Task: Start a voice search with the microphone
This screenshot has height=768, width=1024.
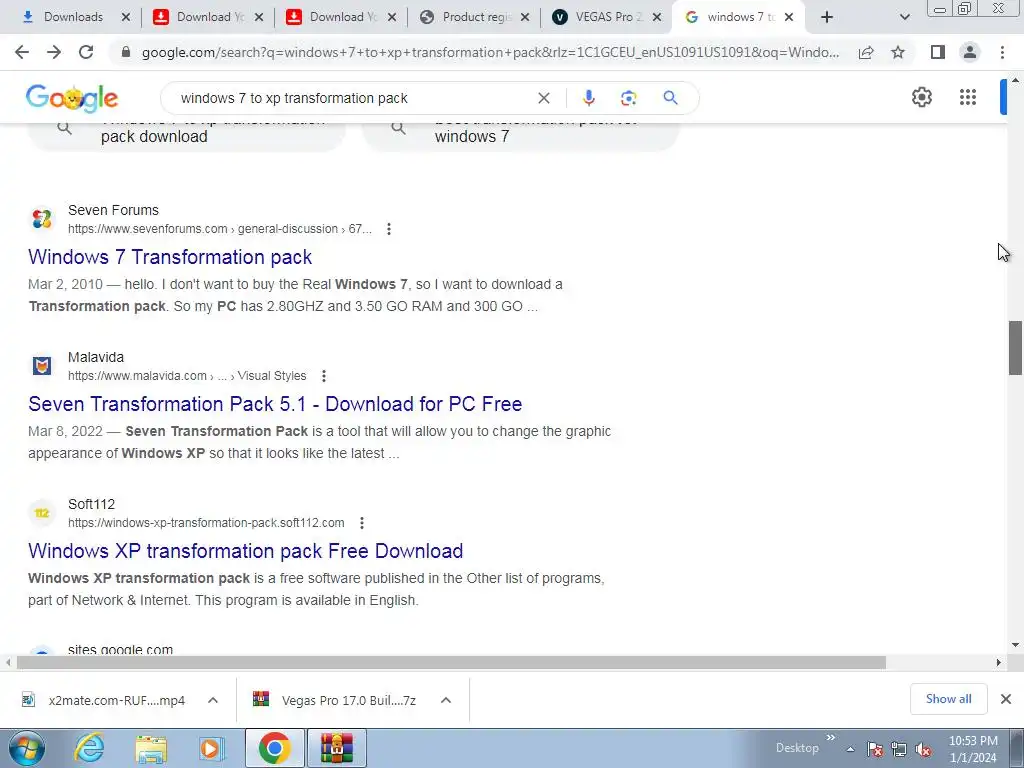Action: click(x=588, y=98)
